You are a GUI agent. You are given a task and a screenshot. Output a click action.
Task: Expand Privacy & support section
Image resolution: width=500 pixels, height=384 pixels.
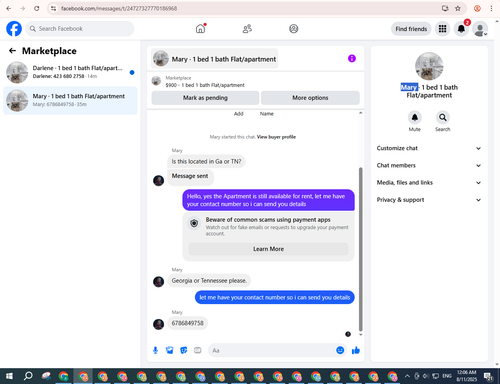[429, 200]
